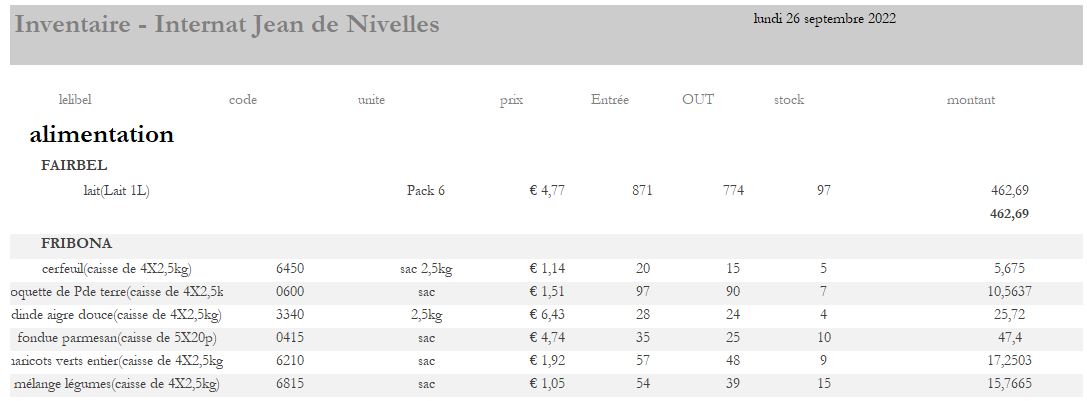Click the bold FAIRBEL subtotal 462,69
The image size is (1087, 401).
1009,214
